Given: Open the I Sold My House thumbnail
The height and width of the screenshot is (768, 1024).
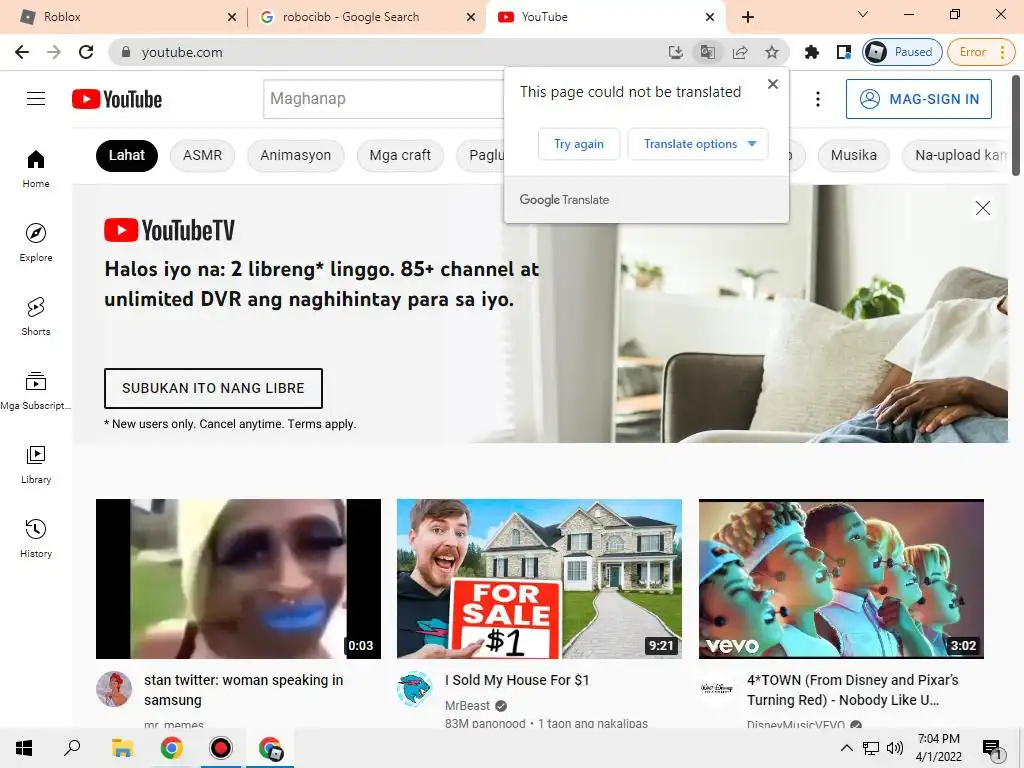Looking at the screenshot, I should 539,579.
